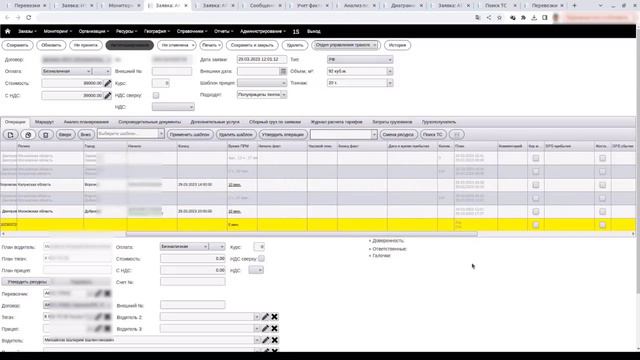The image size is (640, 360).
Task: Click the Смена ресурса button
Action: [398, 134]
